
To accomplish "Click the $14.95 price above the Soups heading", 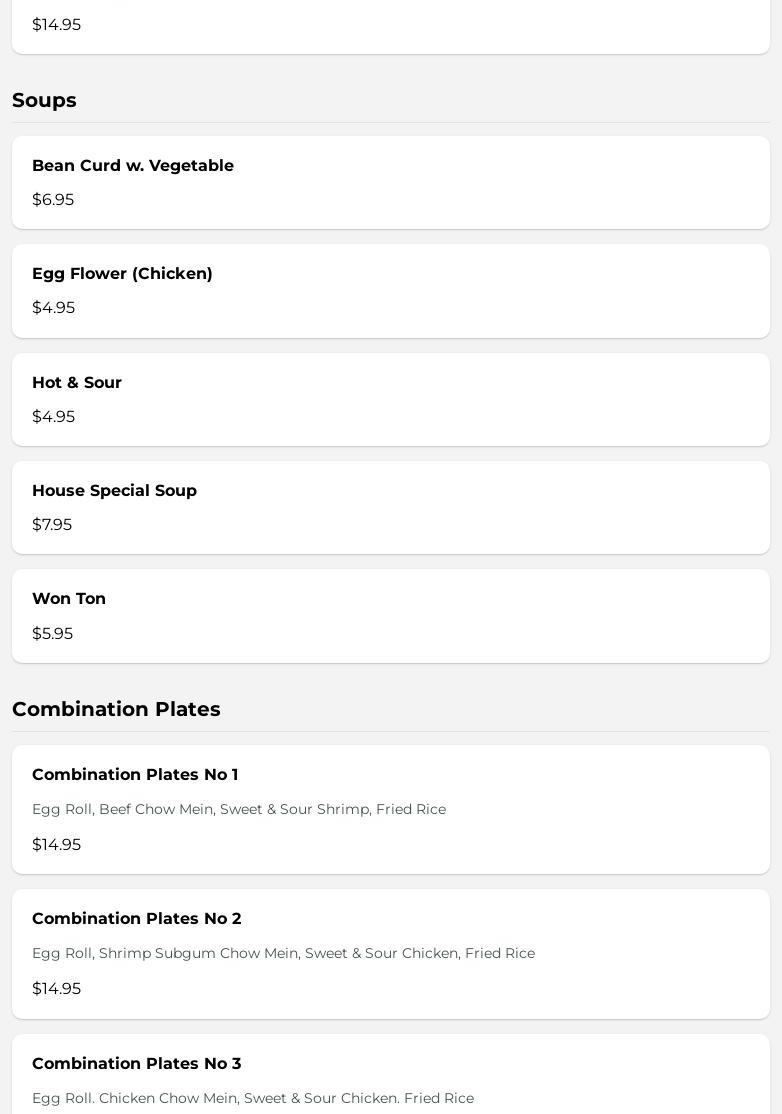I will [x=56, y=25].
